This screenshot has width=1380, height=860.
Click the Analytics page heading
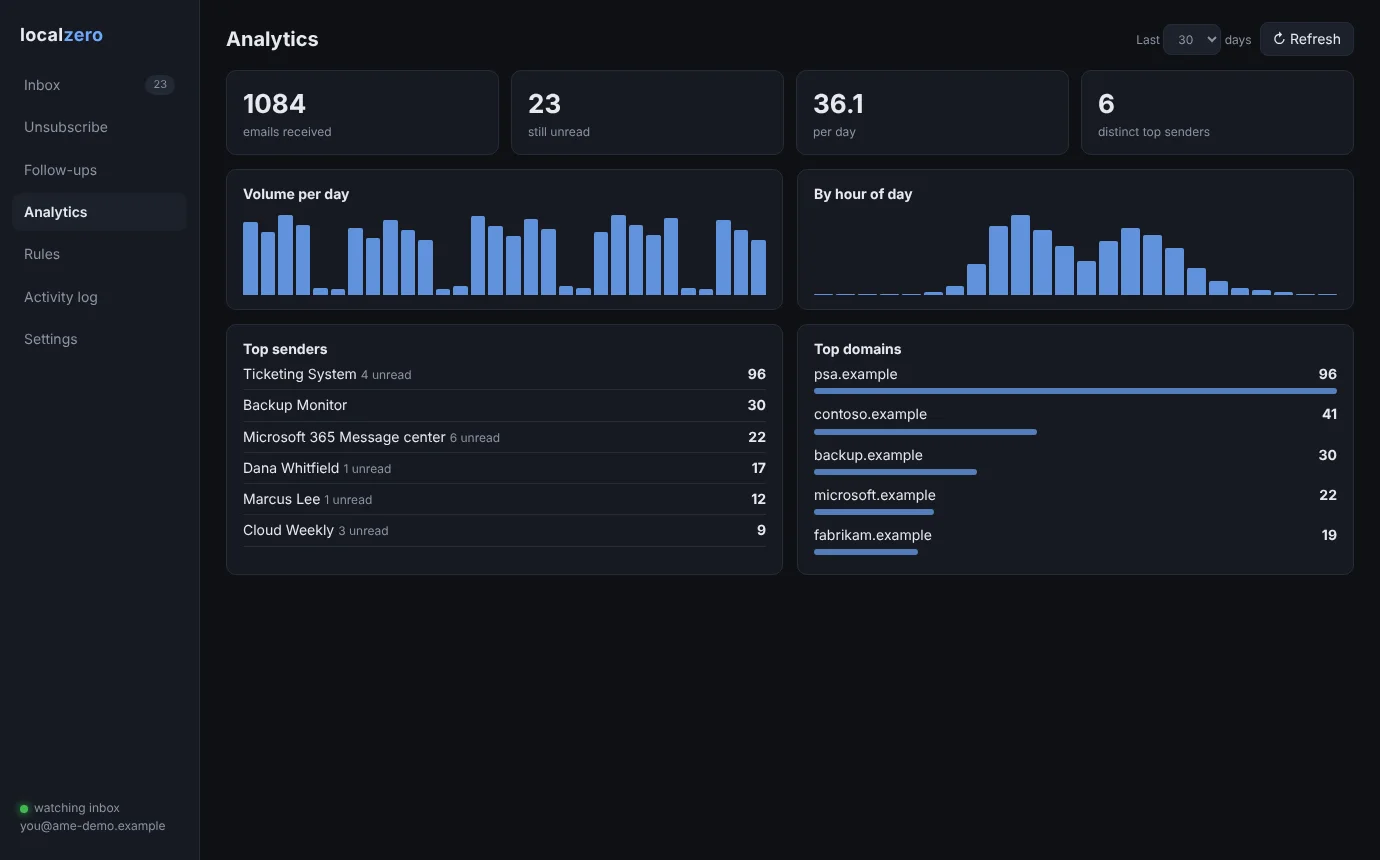tap(272, 39)
